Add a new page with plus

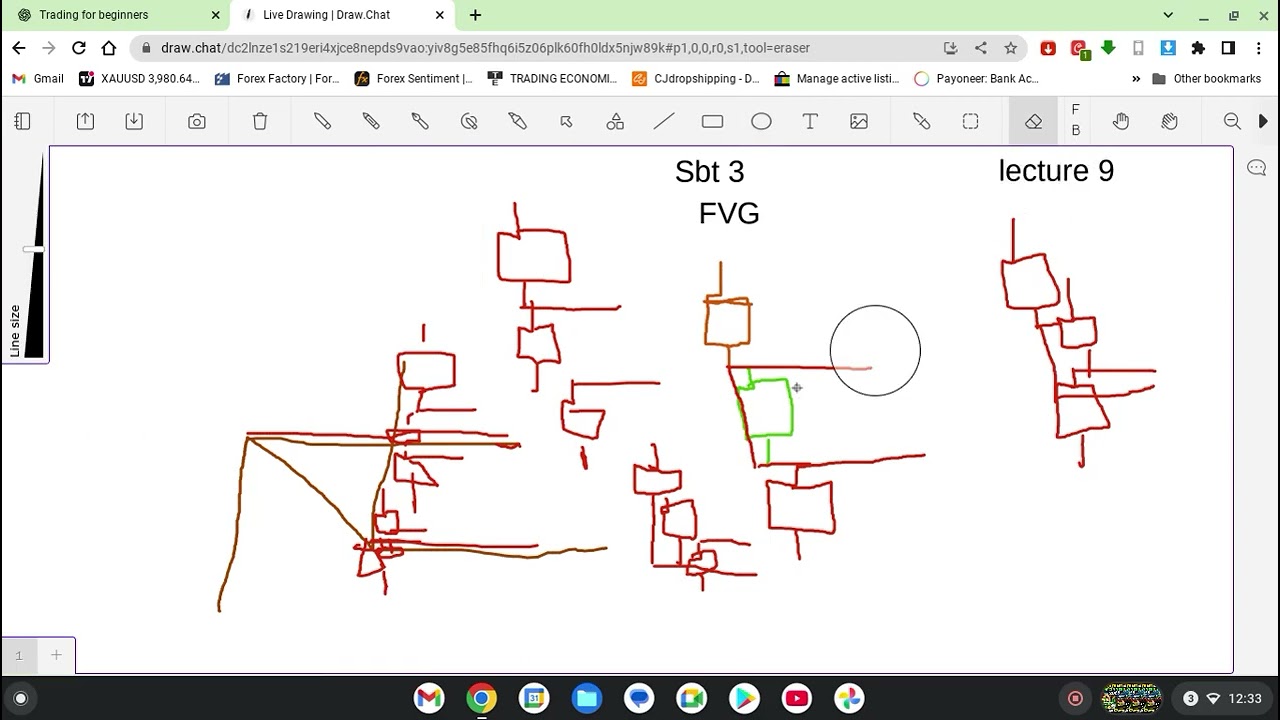point(56,655)
